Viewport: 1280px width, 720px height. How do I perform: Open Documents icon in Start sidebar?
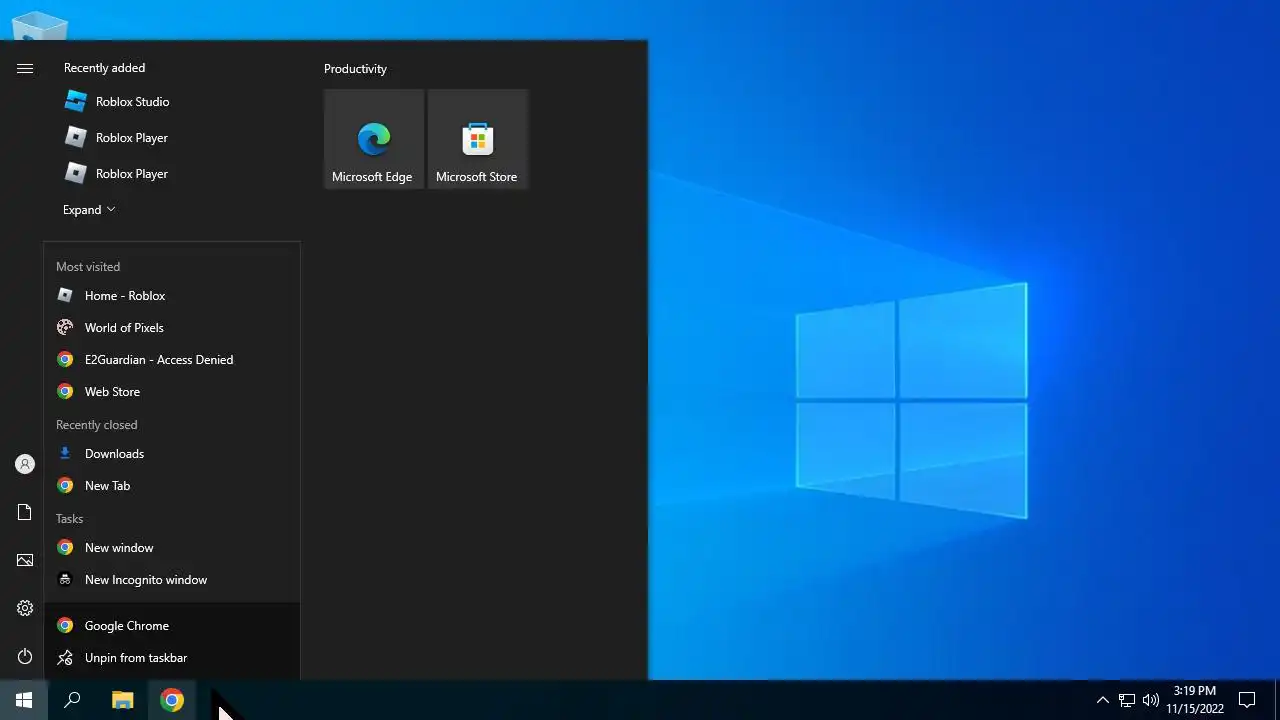[25, 512]
